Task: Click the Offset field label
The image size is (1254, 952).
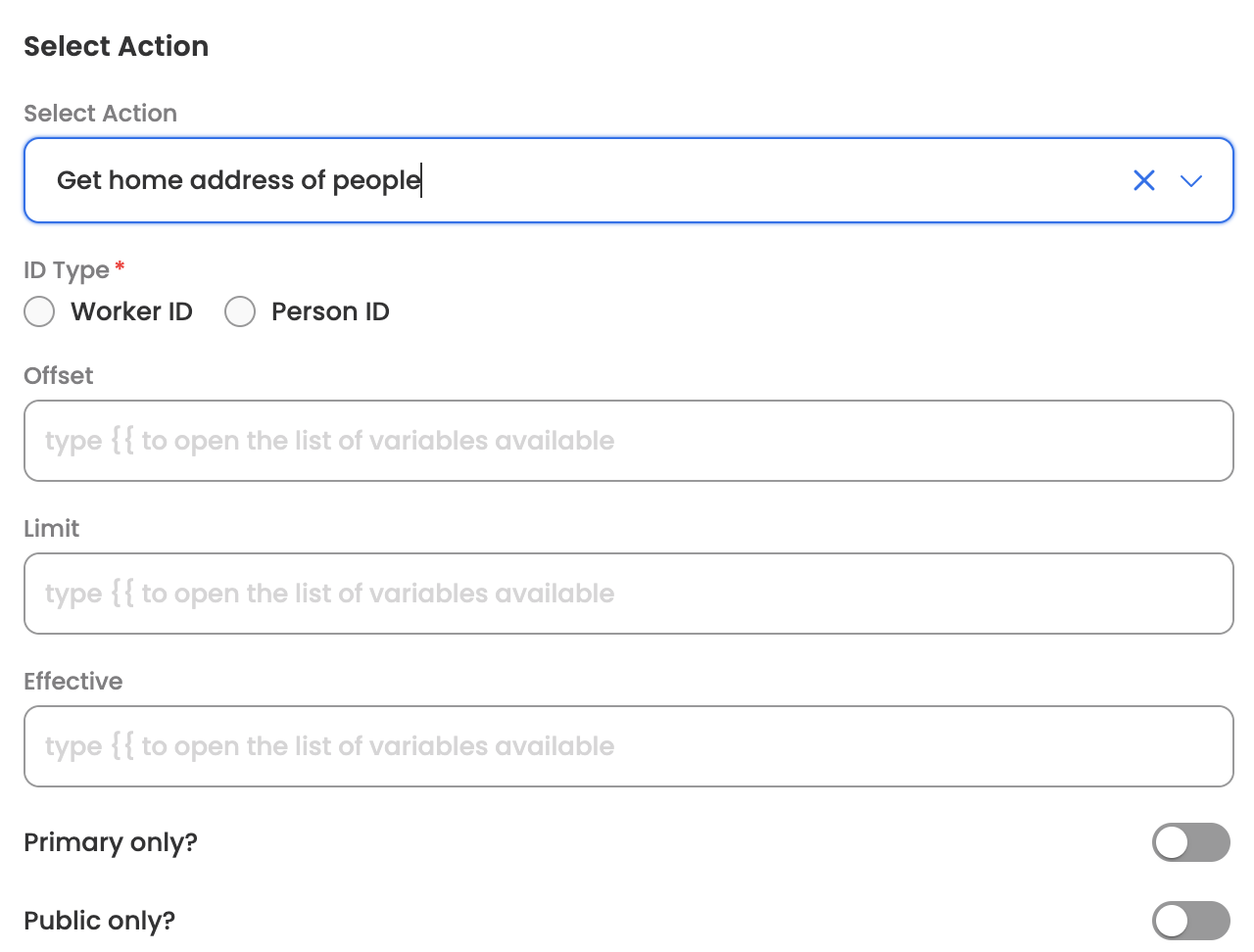Action: pyautogui.click(x=58, y=376)
